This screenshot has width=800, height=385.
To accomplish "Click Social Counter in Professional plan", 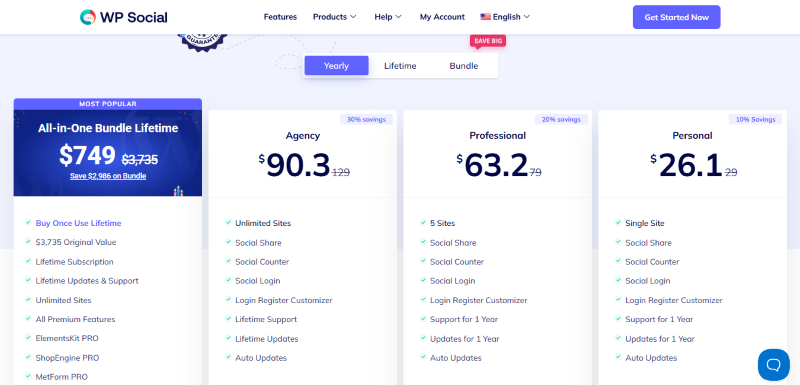I will (457, 262).
